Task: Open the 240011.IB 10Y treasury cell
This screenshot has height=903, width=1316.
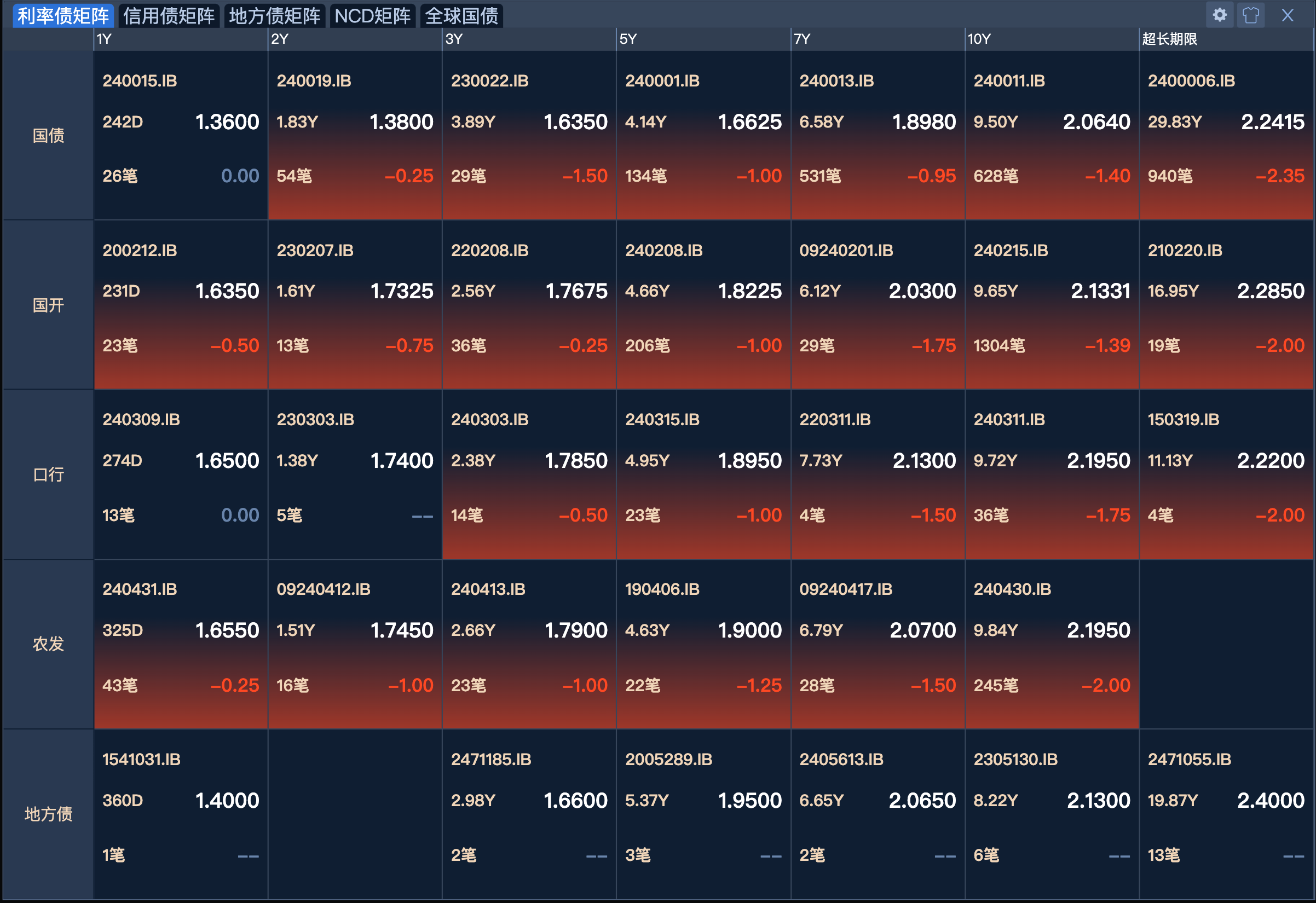Action: tap(1009, 81)
